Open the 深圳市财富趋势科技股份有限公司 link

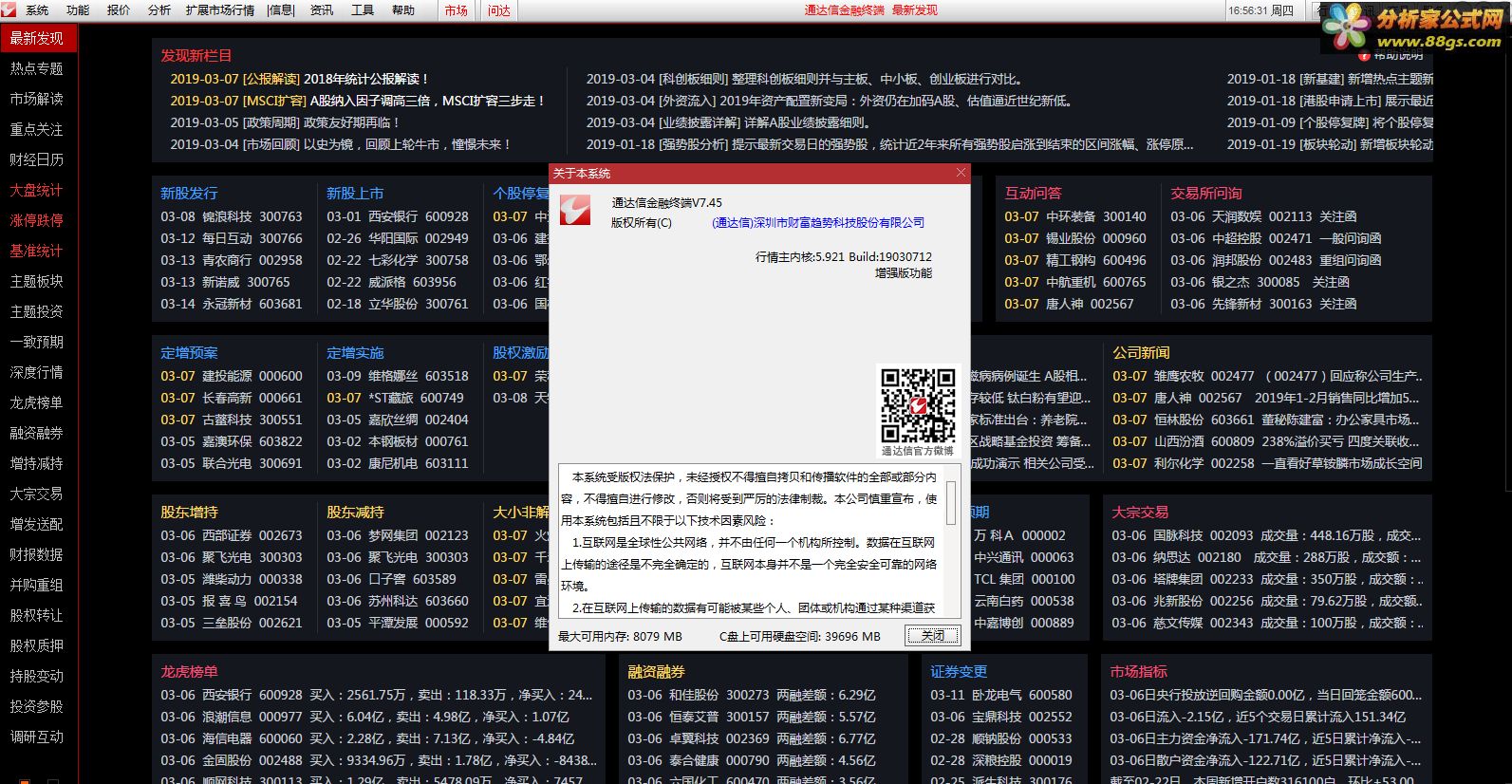[817, 222]
